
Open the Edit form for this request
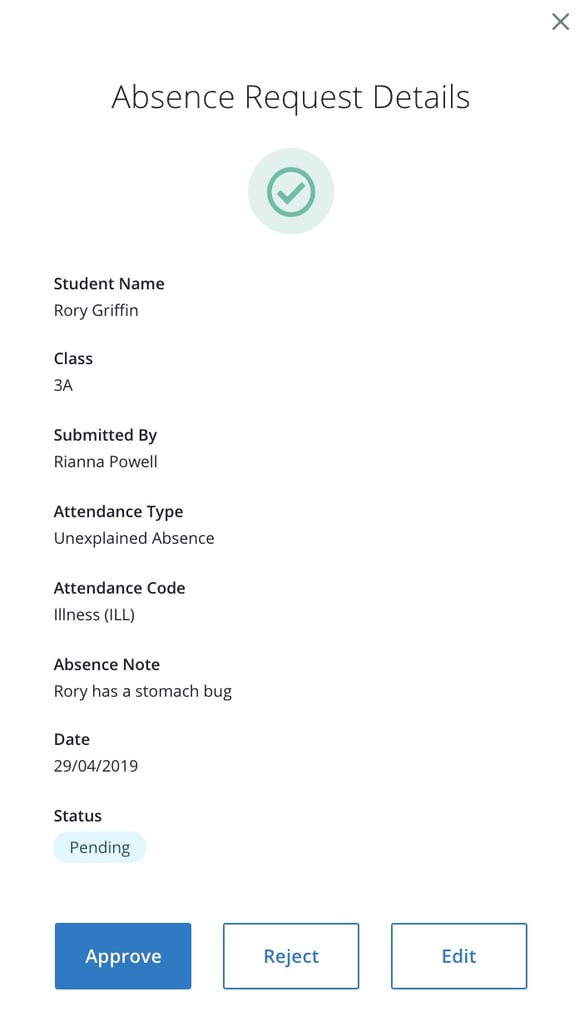(458, 956)
